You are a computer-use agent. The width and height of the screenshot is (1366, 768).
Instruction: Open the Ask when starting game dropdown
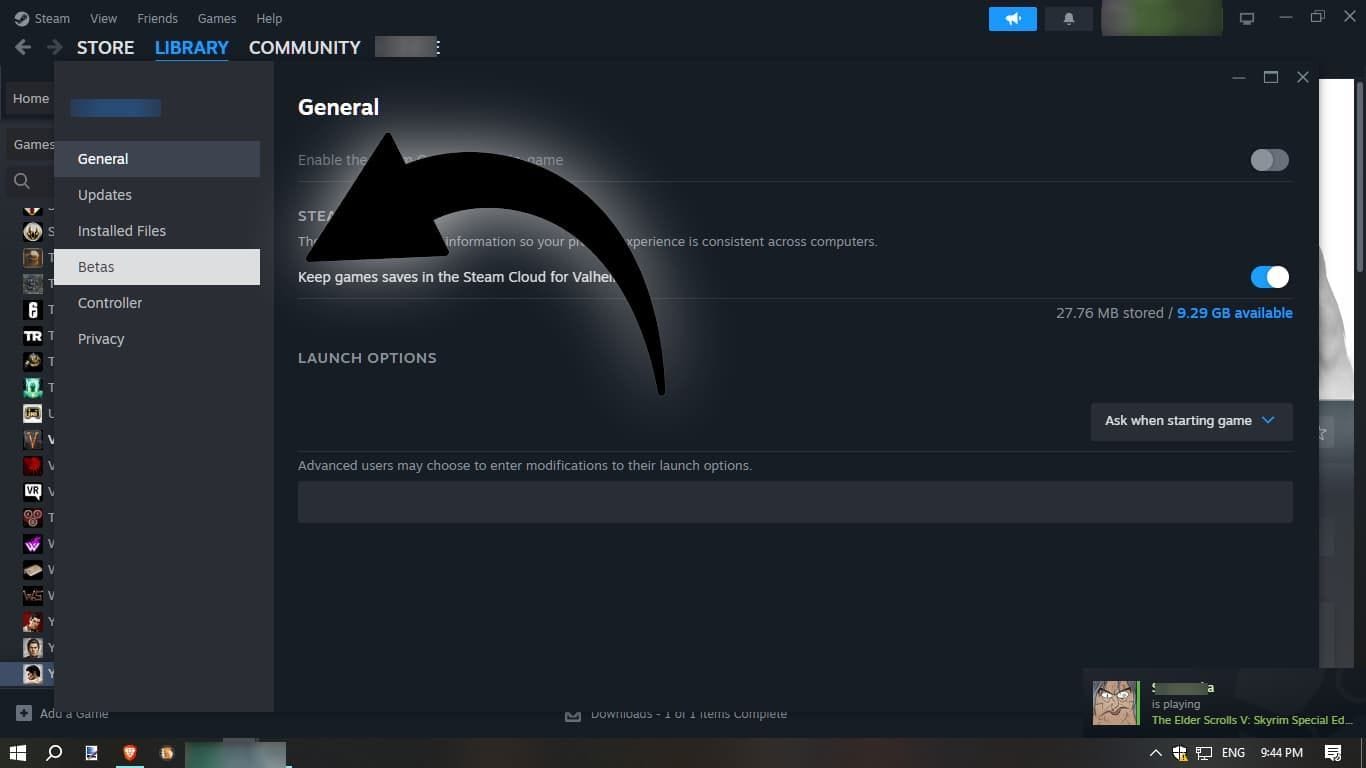coord(1190,420)
